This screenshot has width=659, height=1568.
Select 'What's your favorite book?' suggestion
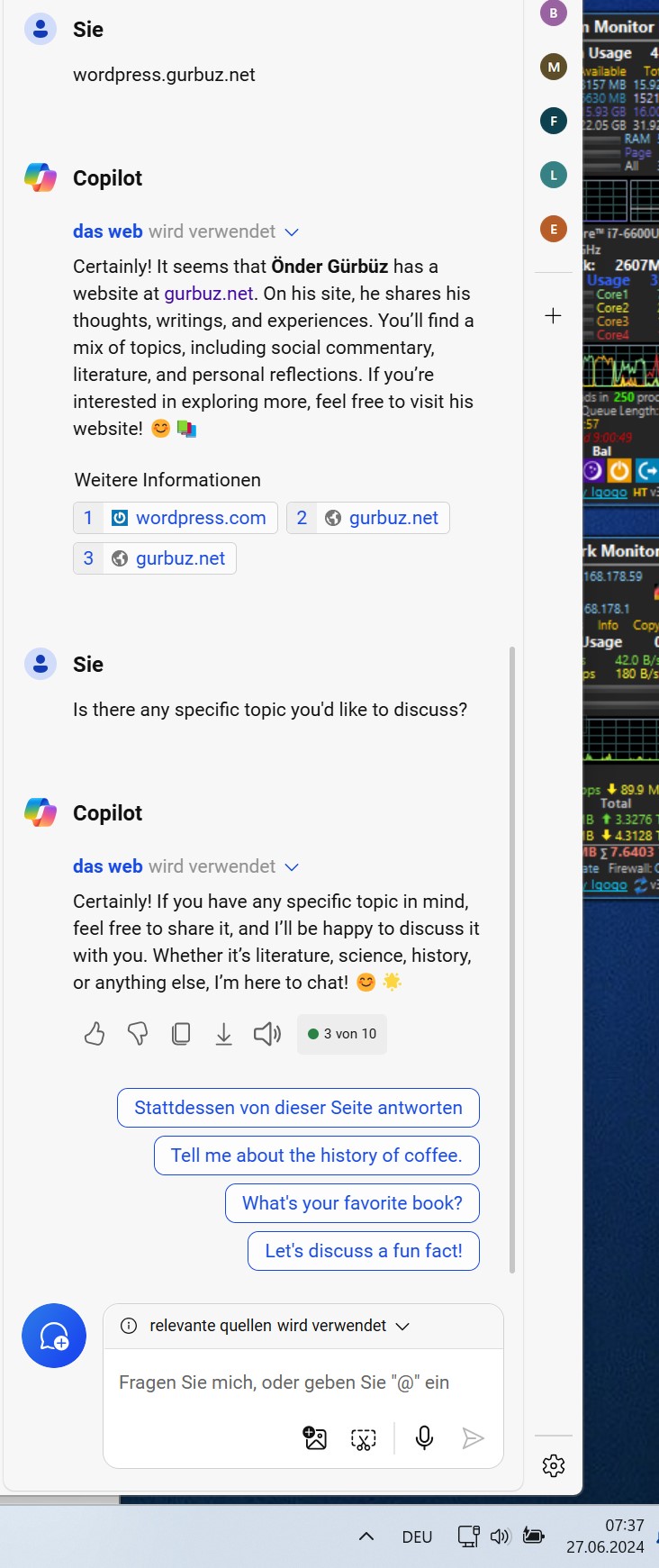coord(352,1203)
